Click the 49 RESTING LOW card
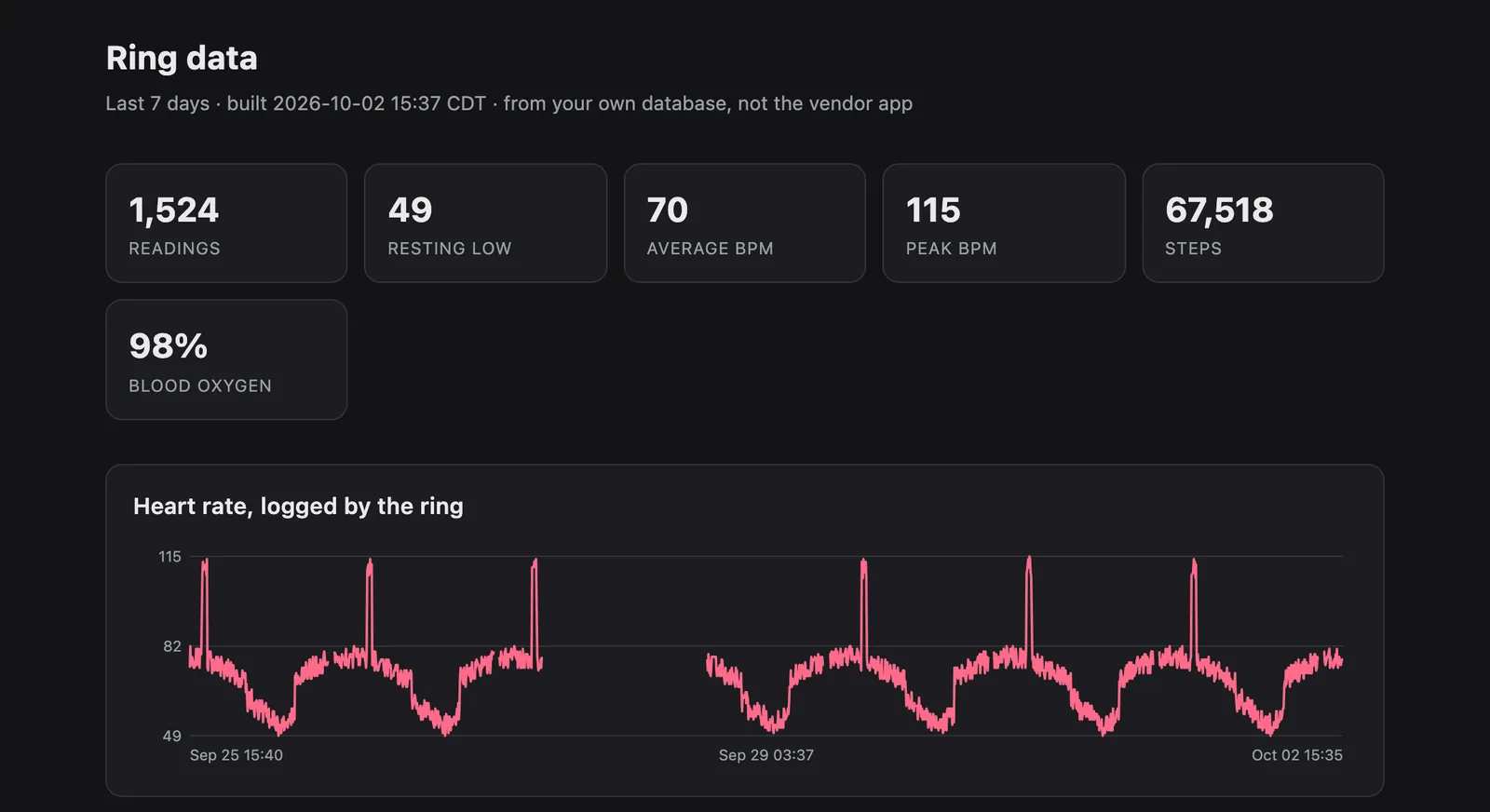 (485, 223)
